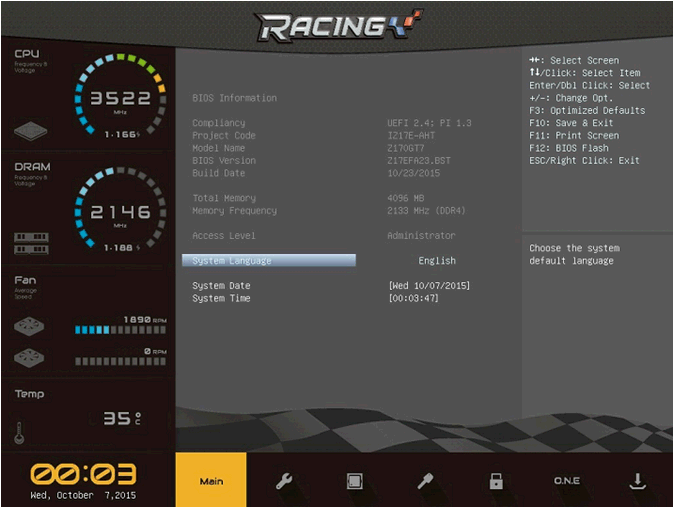The image size is (674, 508).
Task: Click the DRAM voltage 1.188 reading
Action: pos(122,248)
